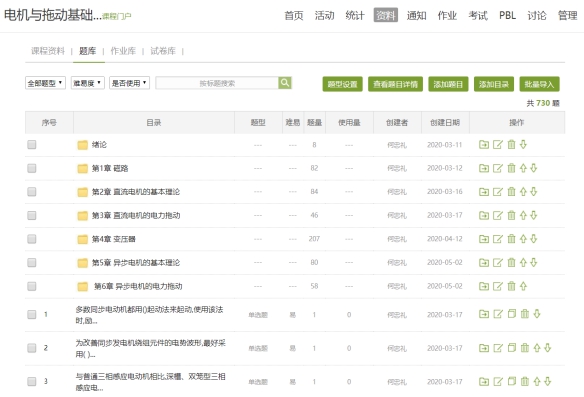Click the trash icon for 绪论 row
584x397 pixels.
click(x=511, y=144)
